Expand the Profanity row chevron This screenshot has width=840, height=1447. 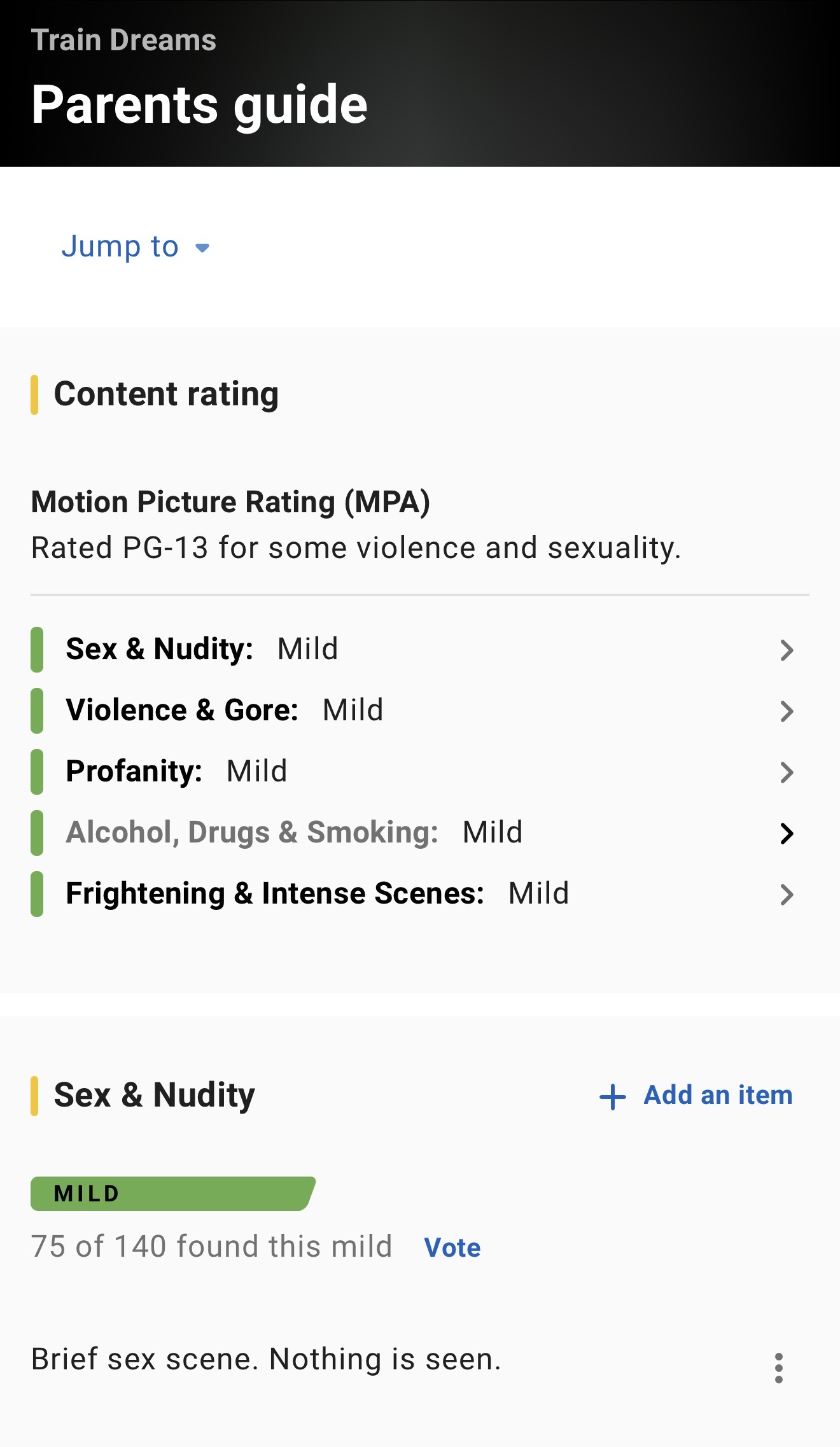(787, 772)
